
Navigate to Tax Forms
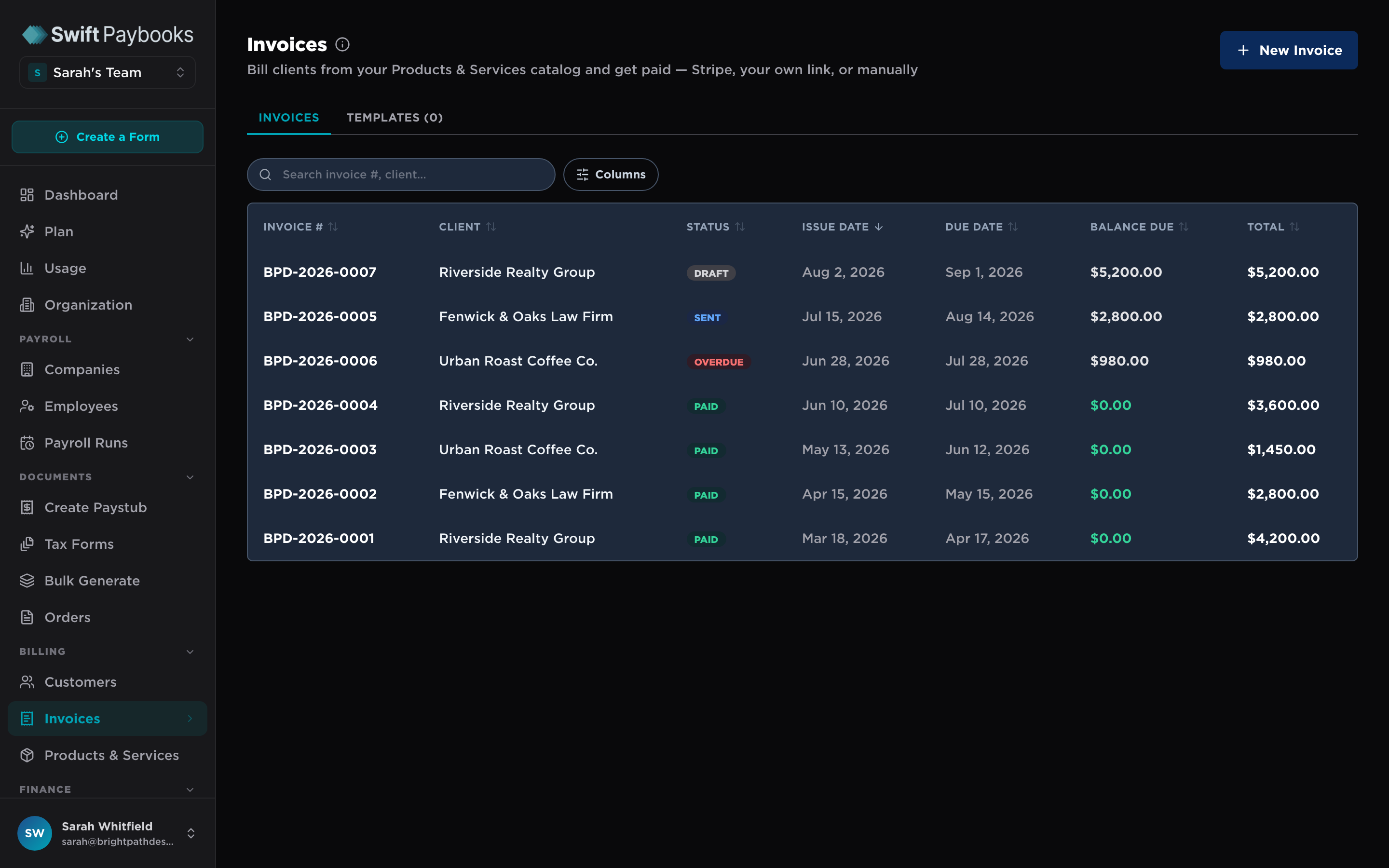point(108,544)
